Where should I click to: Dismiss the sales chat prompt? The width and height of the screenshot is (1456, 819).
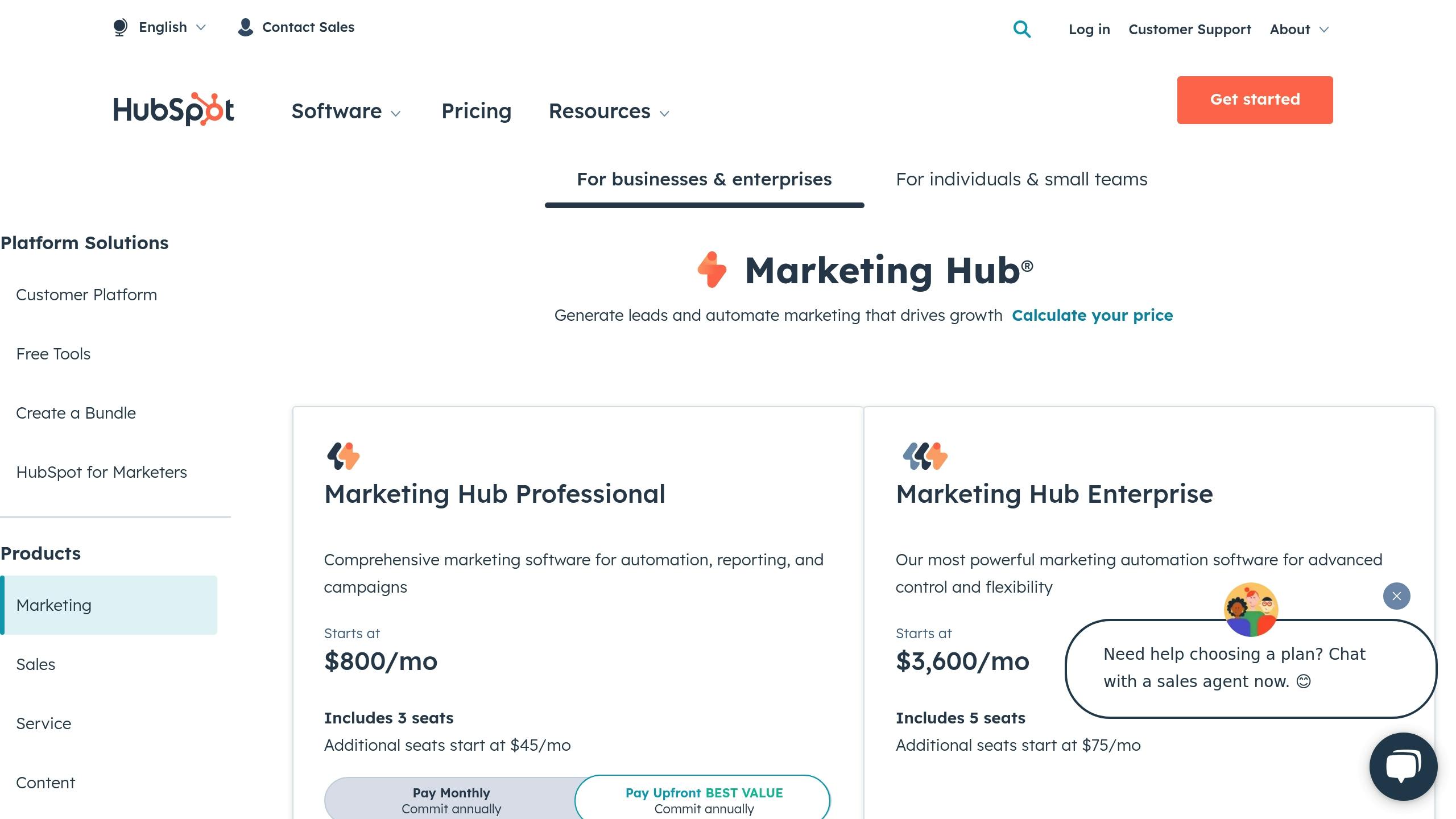coord(1396,596)
